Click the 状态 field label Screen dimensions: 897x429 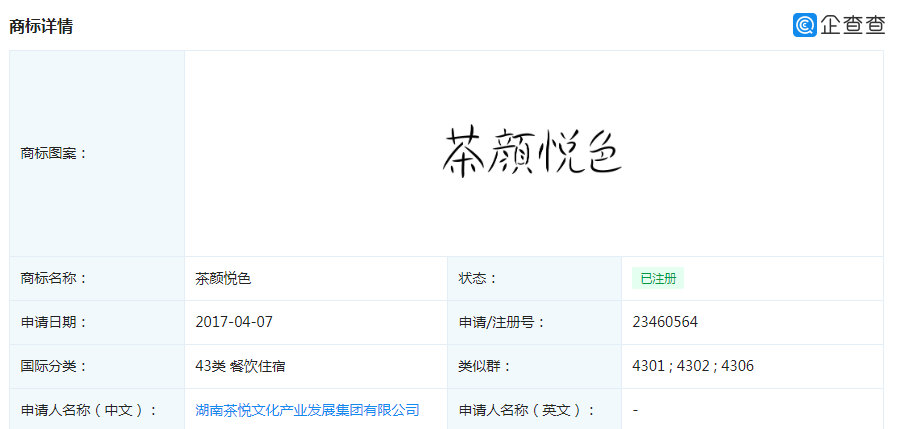478,278
